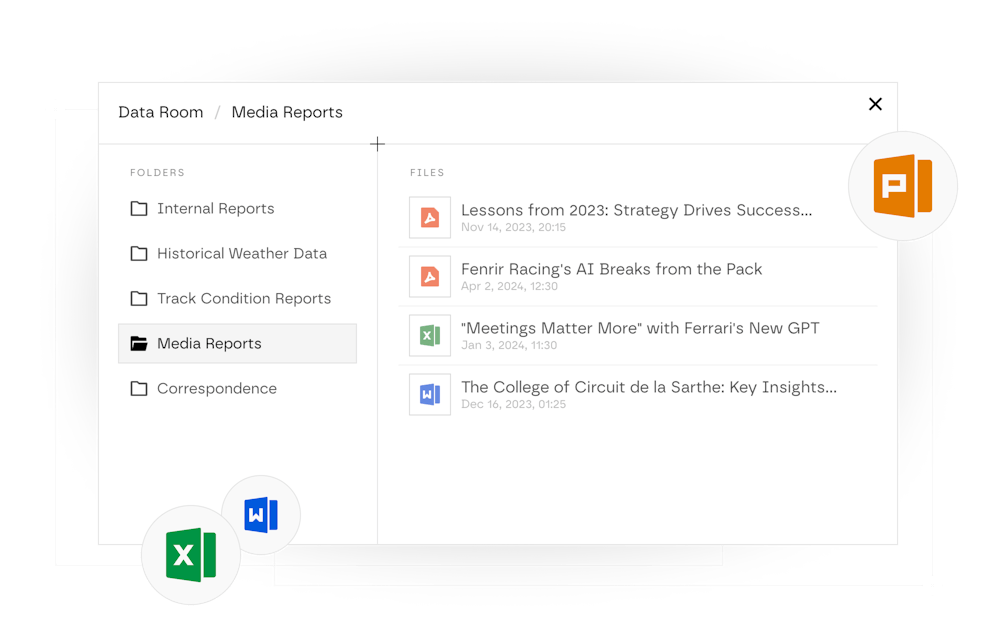Click Media Reports in the breadcrumb
1000x630 pixels.
[x=287, y=112]
